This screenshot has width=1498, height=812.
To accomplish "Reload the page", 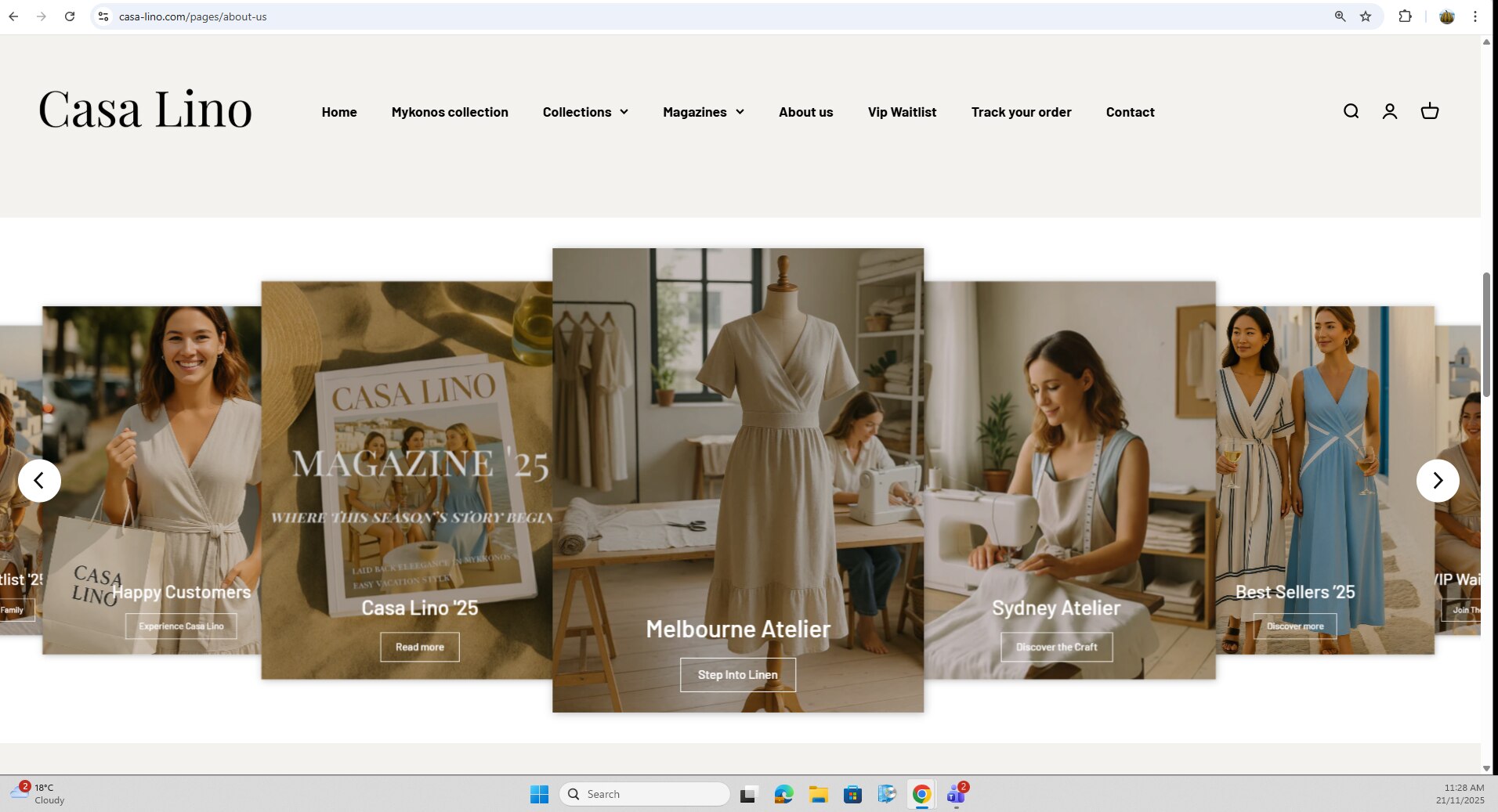I will point(70,16).
